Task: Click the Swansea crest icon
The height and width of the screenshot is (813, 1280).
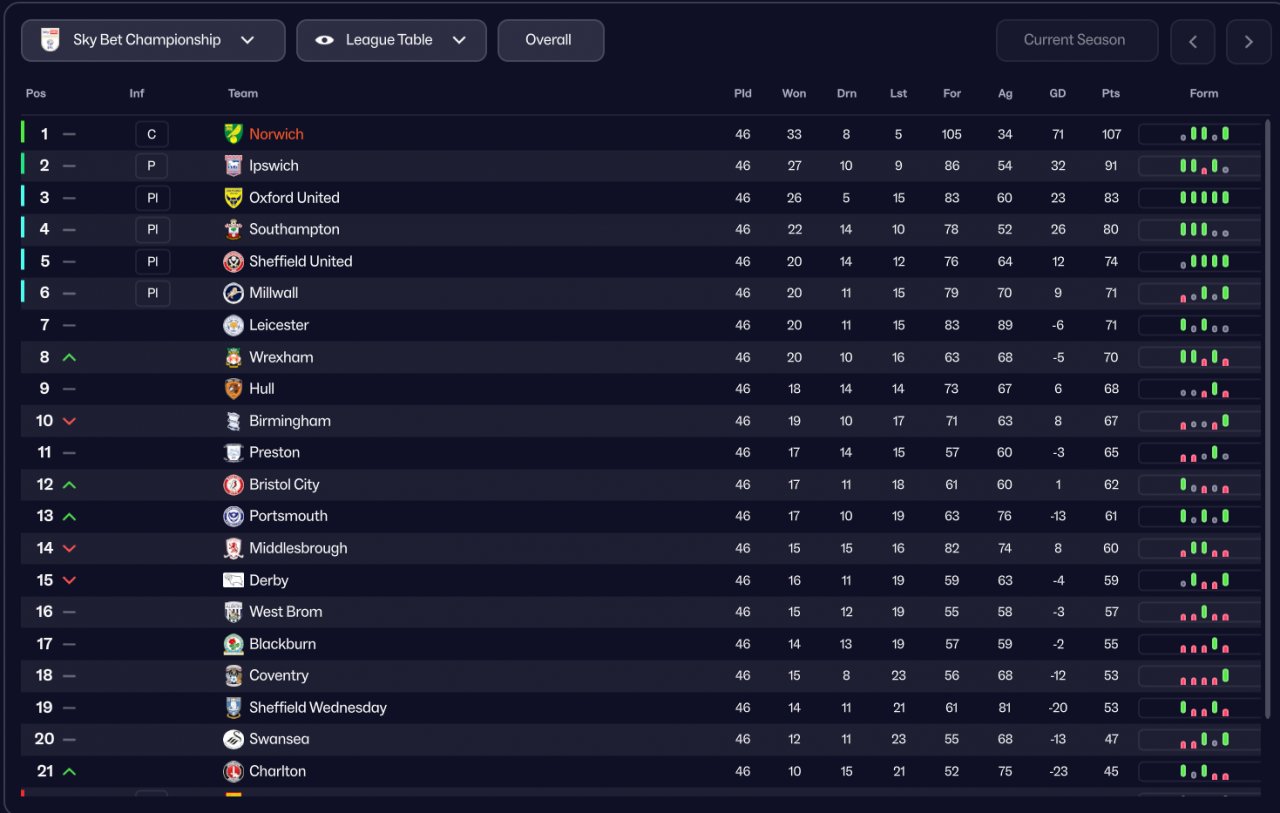Action: click(x=233, y=739)
